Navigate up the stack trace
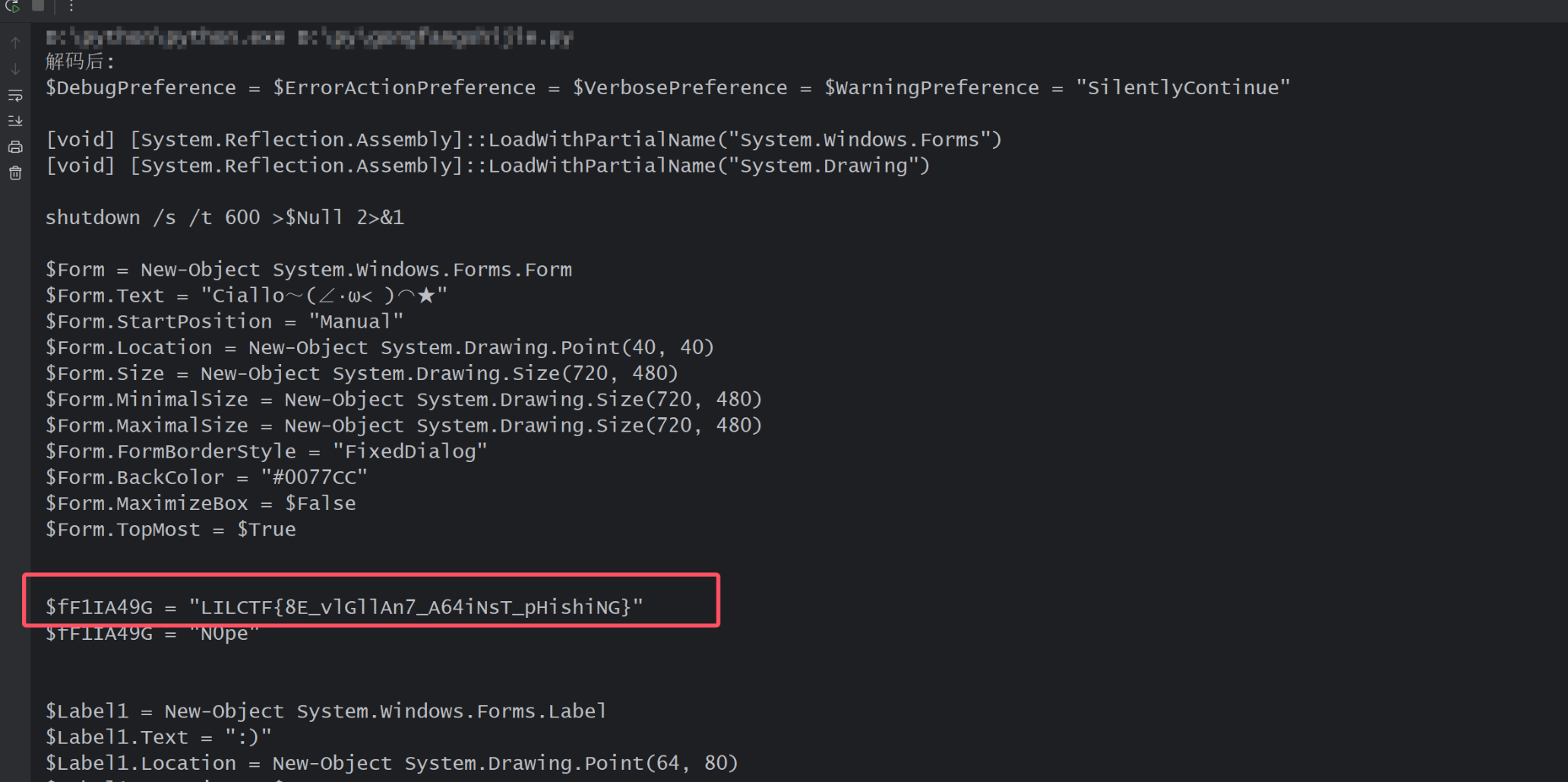This screenshot has width=1568, height=782. (14, 42)
